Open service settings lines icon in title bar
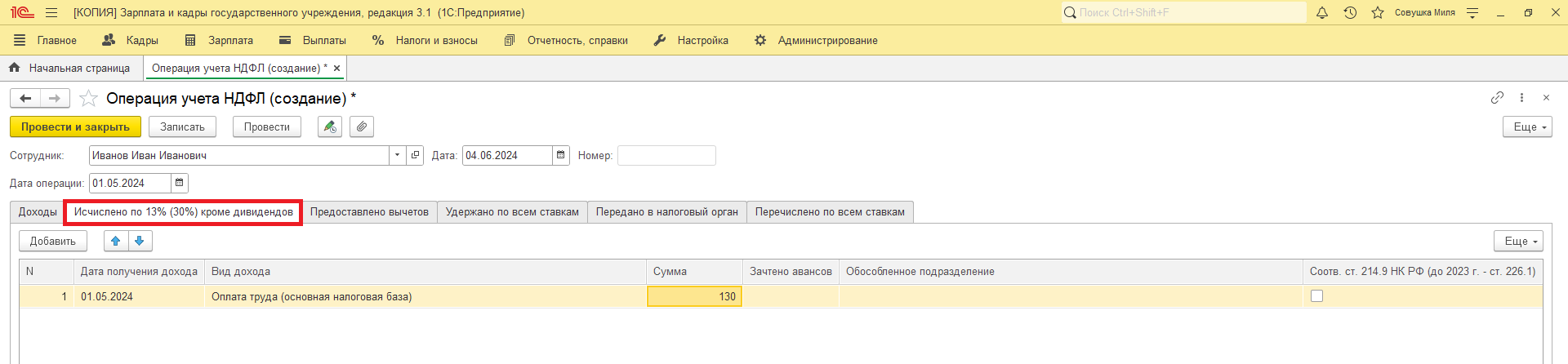This screenshot has width=1568, height=364. [x=1472, y=13]
